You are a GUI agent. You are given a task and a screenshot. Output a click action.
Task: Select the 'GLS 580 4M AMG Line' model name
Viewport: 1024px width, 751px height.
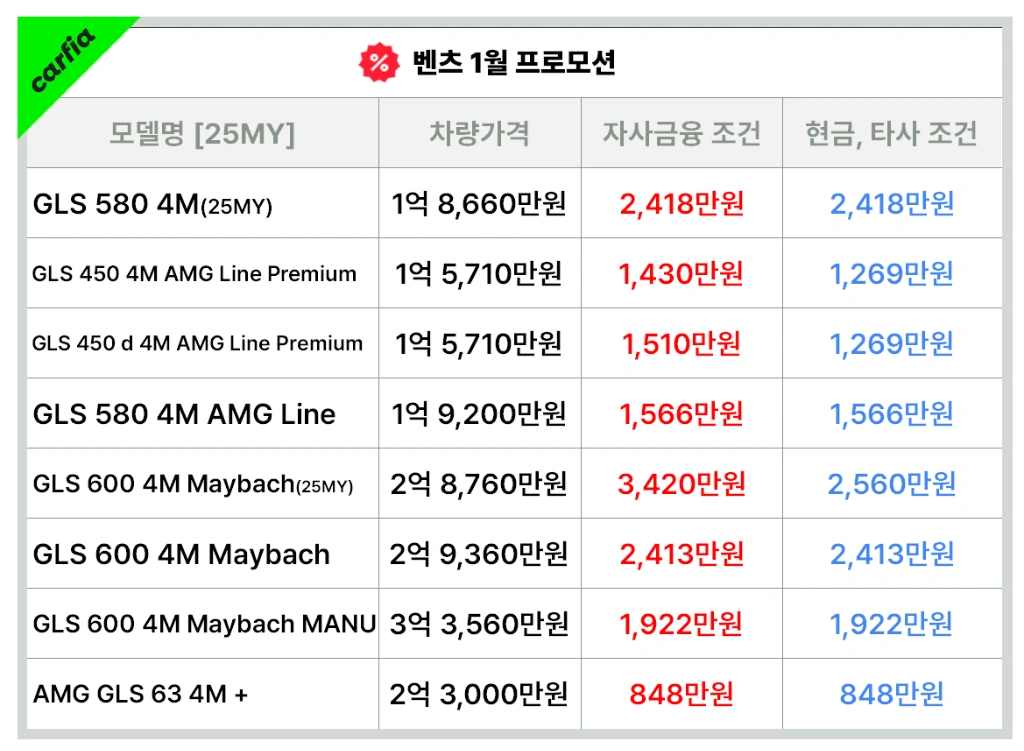pos(184,414)
